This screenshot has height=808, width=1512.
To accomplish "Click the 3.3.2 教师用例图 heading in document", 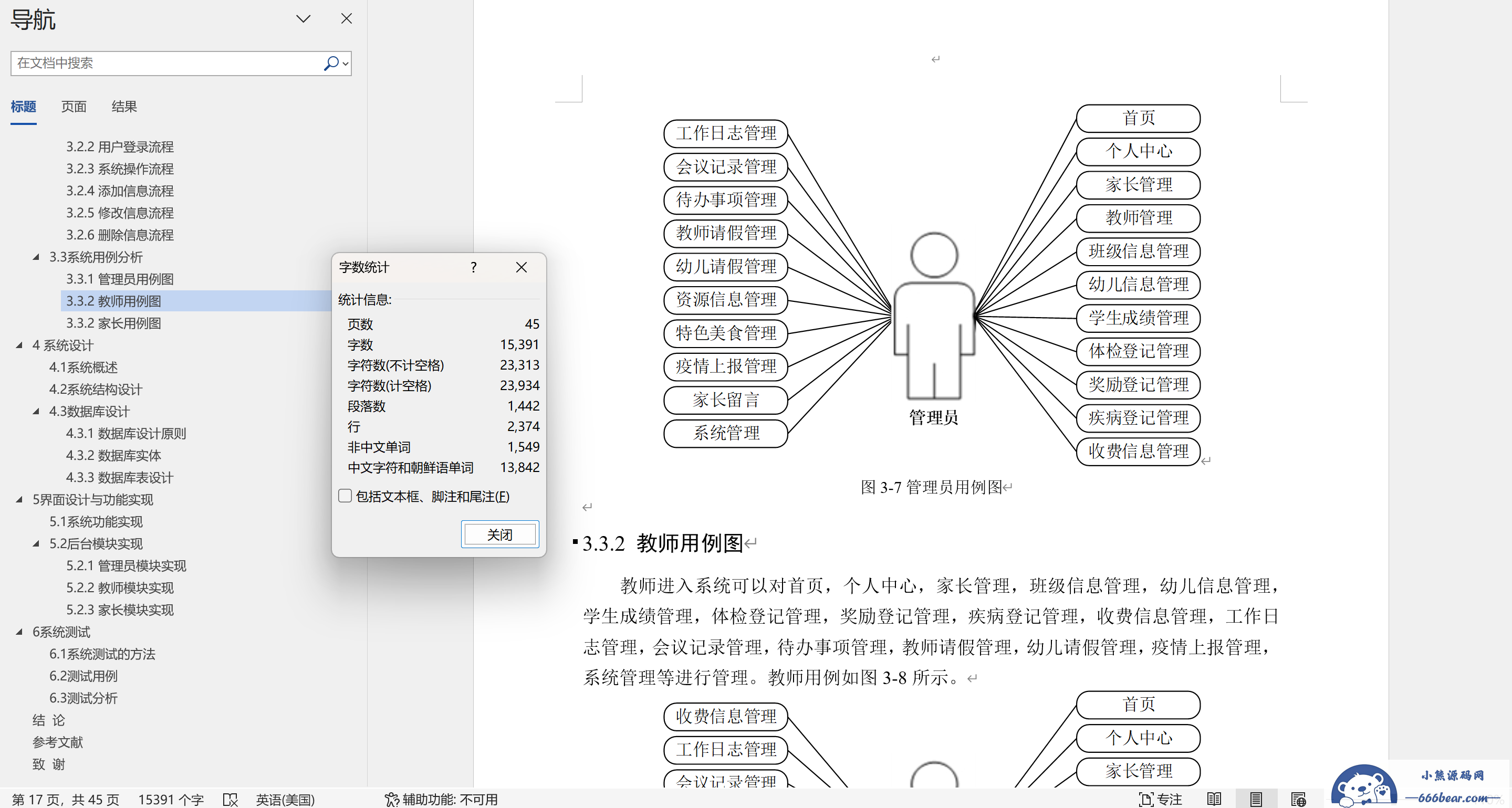I will point(663,543).
